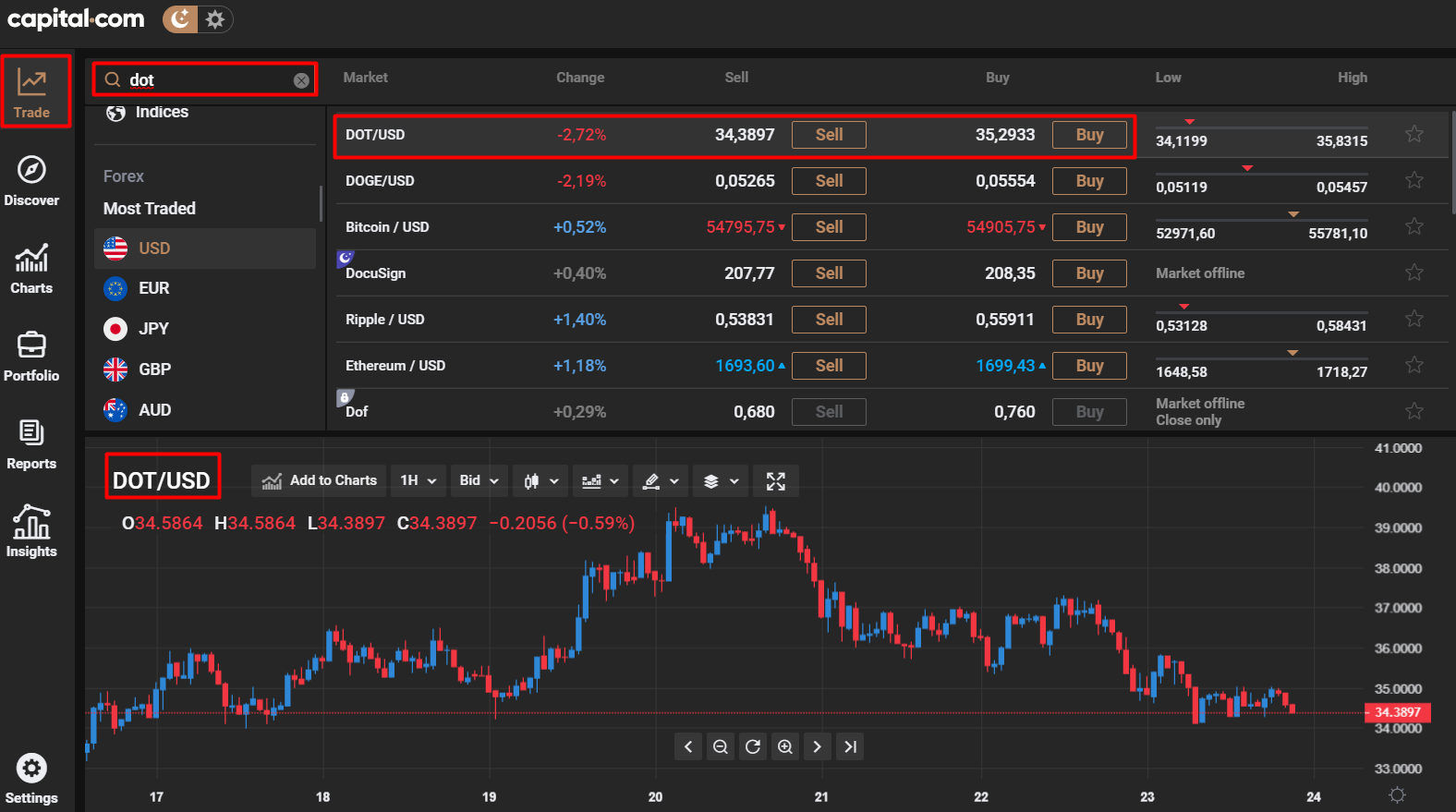Open chart settings gear at axis corner
The width and height of the screenshot is (1456, 812).
point(1397,795)
